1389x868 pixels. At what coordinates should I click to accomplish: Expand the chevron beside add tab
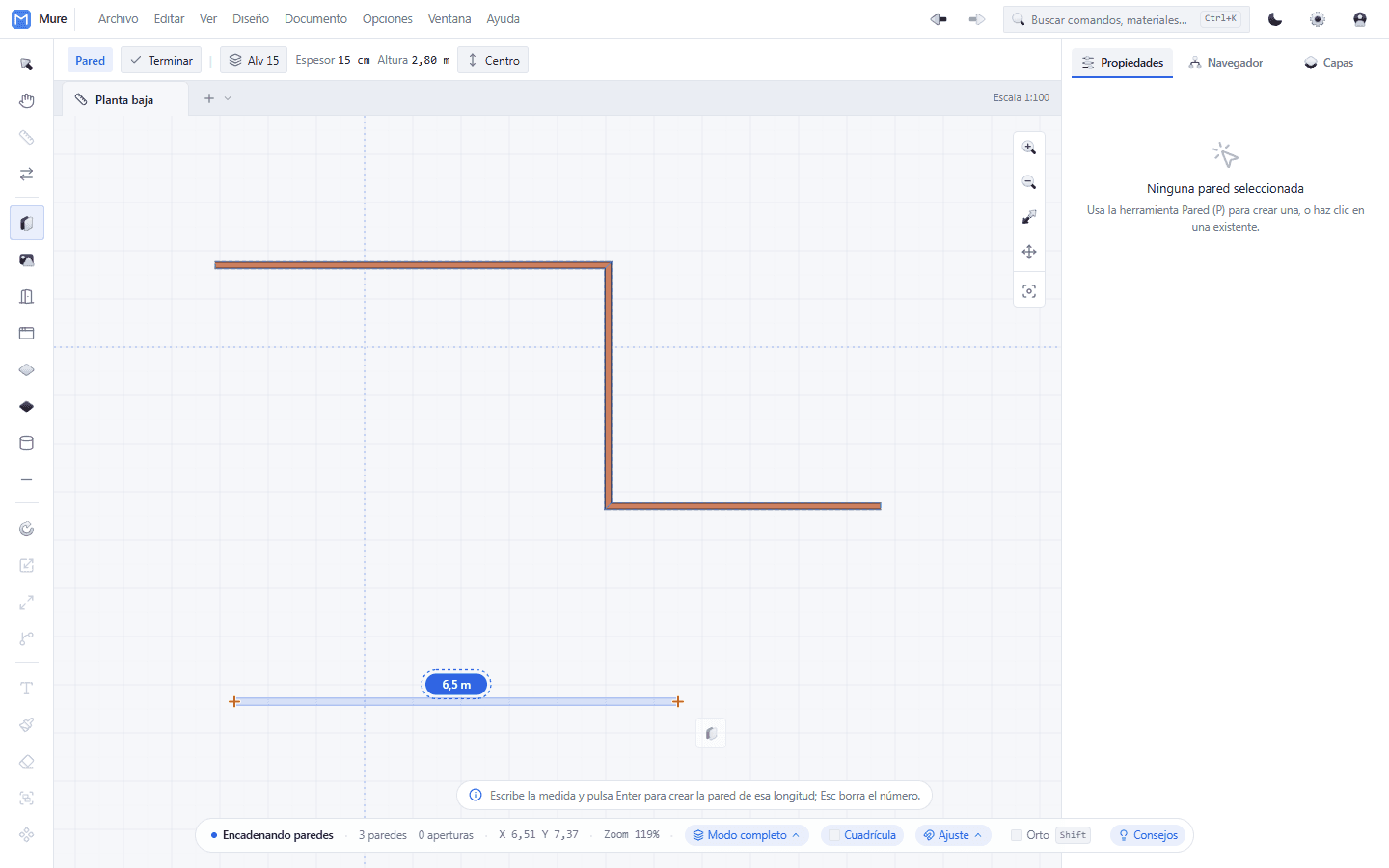tap(228, 98)
